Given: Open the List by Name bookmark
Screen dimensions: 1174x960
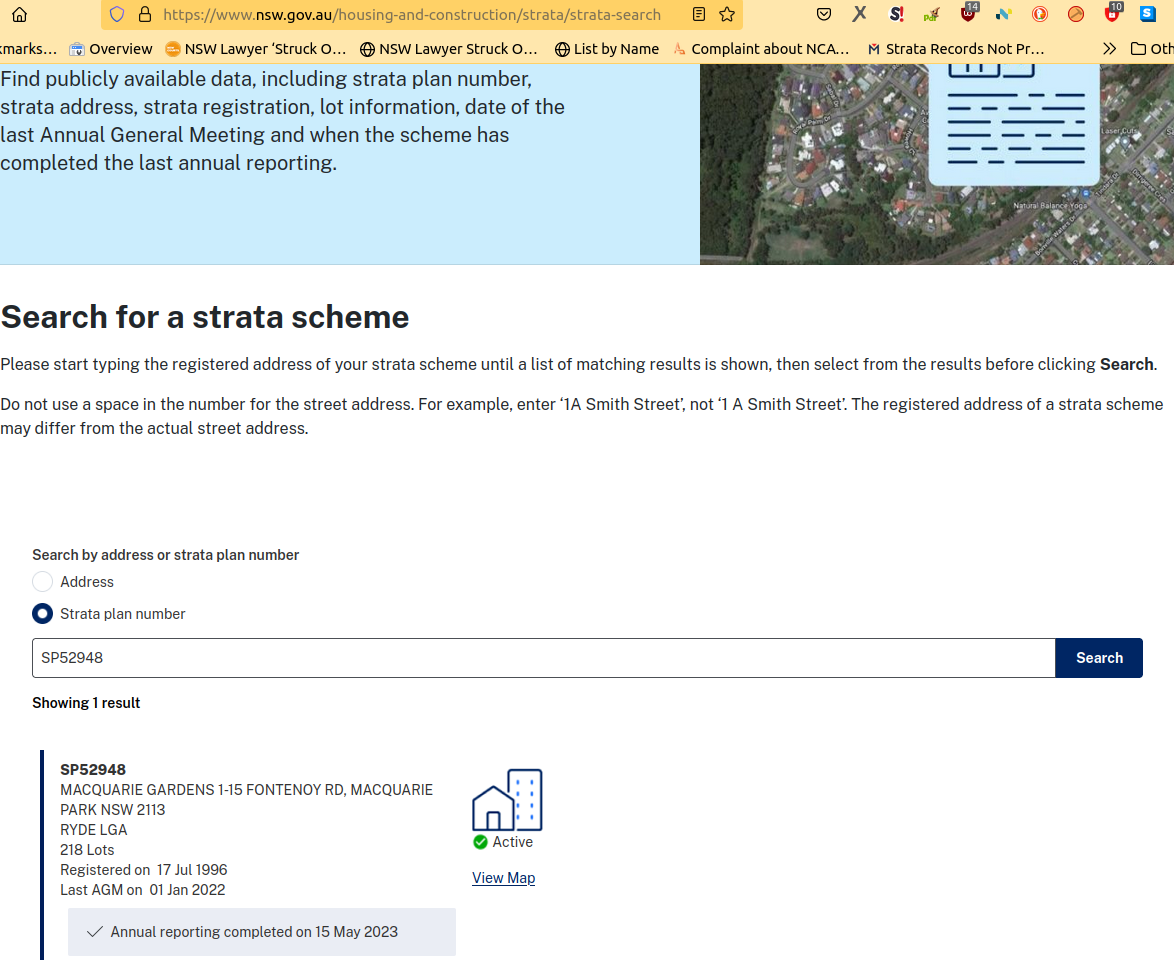Looking at the screenshot, I should 606,49.
